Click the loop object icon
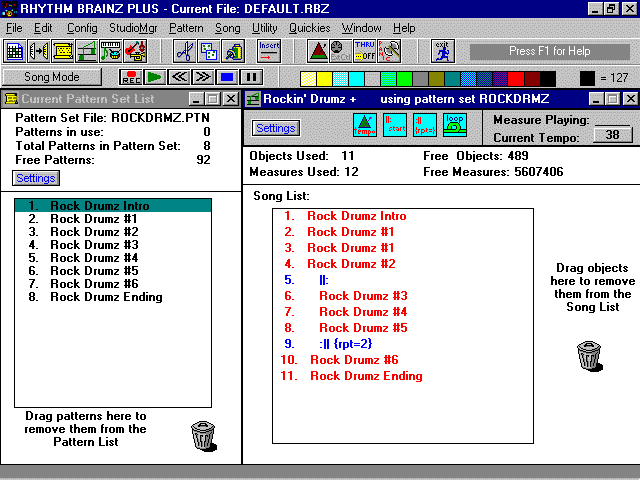The width and height of the screenshot is (640, 480). click(x=452, y=126)
